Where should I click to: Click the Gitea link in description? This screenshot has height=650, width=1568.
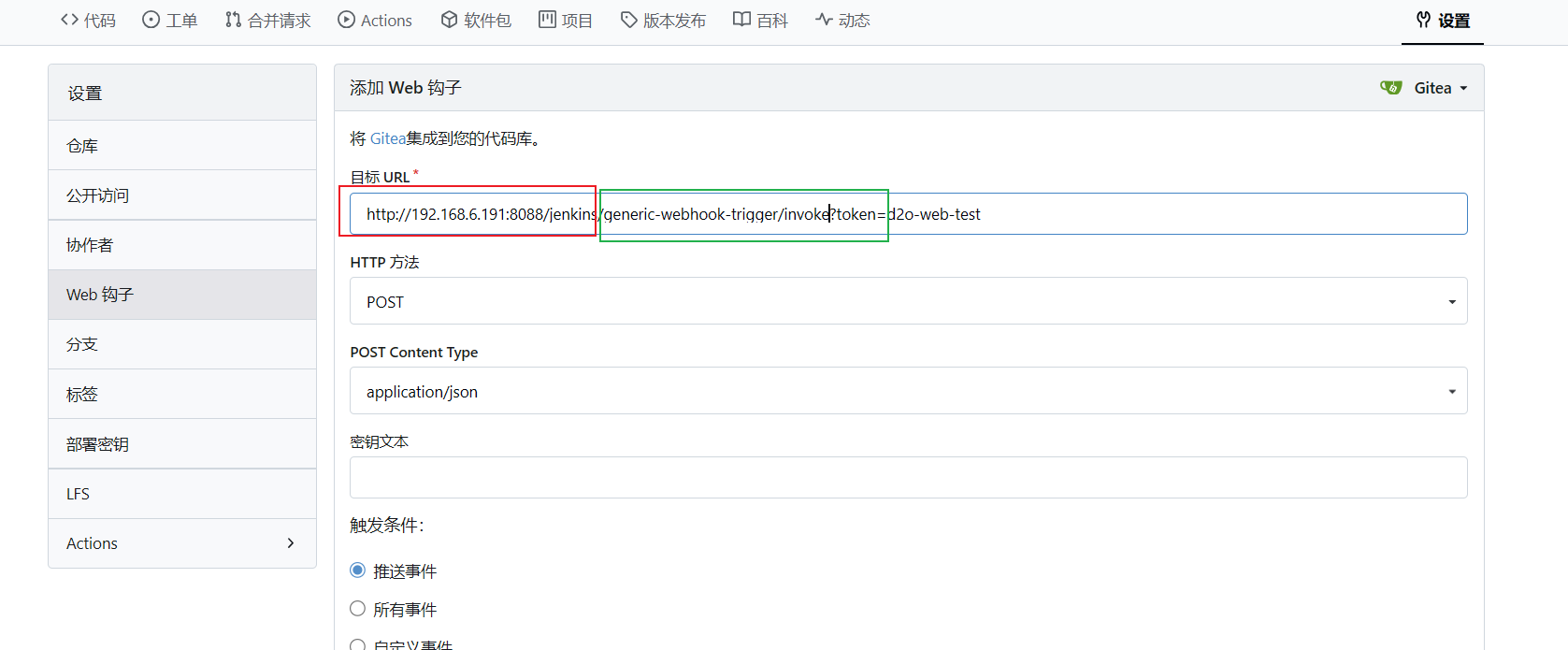pyautogui.click(x=388, y=138)
